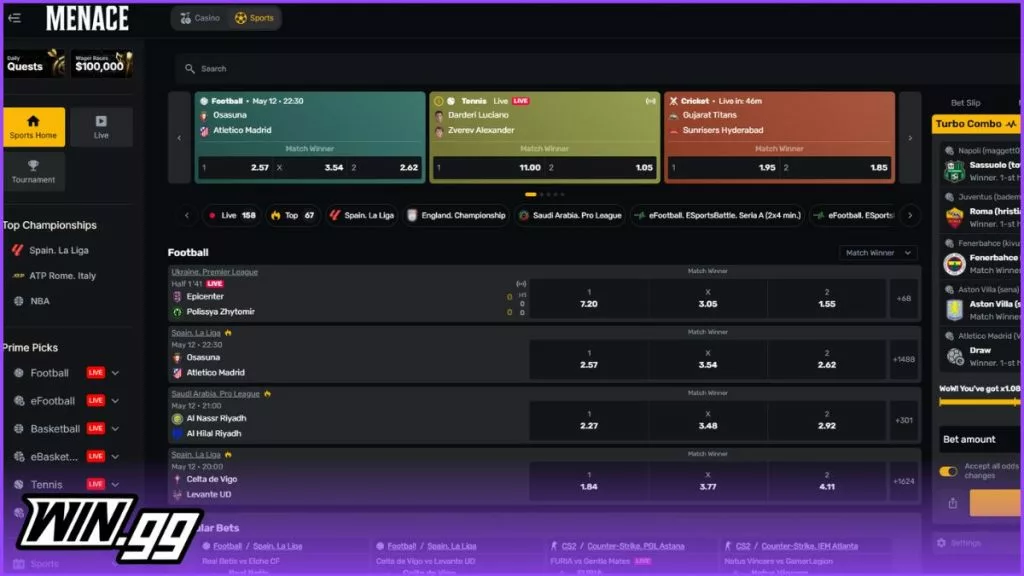The height and width of the screenshot is (576, 1024).
Task: Open the Casino tab
Action: click(x=200, y=18)
